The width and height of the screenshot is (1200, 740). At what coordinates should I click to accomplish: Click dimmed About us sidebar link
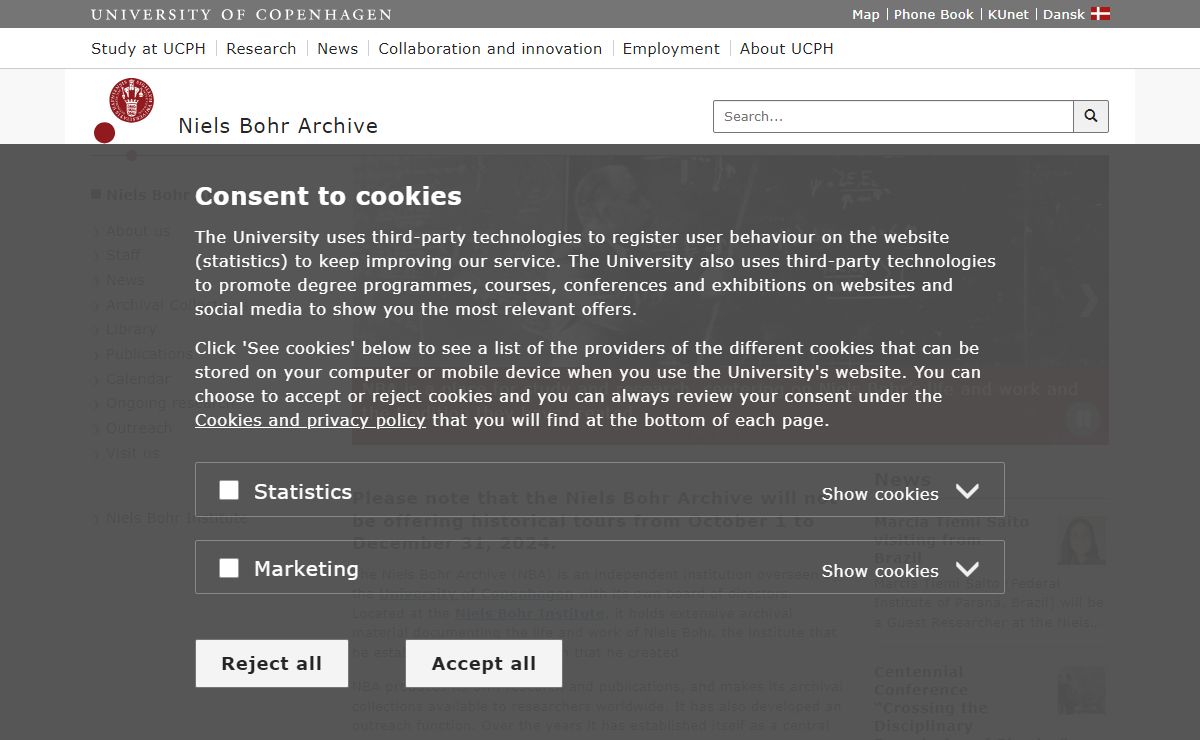pyautogui.click(x=138, y=231)
